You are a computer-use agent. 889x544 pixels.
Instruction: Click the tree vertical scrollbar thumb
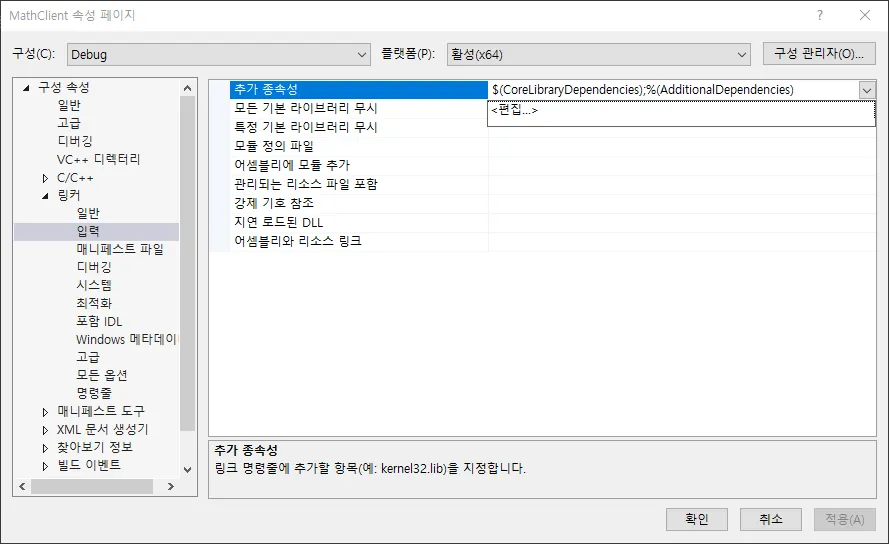(188, 264)
